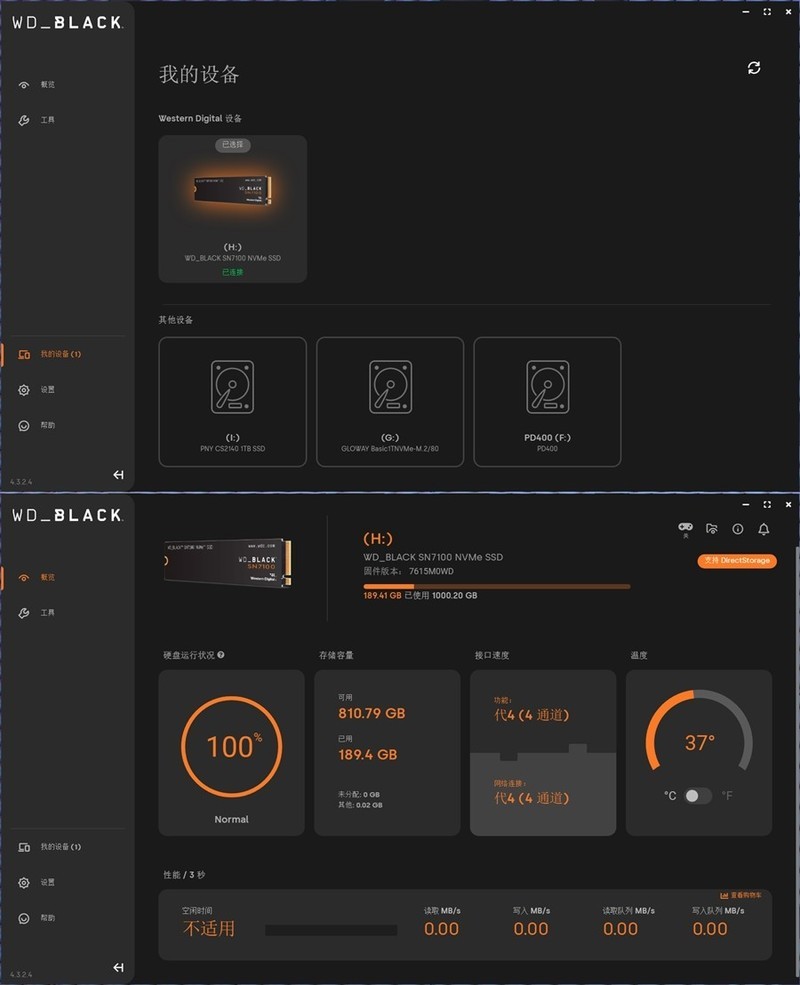Toggle gaming mode controller icon
This screenshot has width=800, height=985.
[685, 528]
